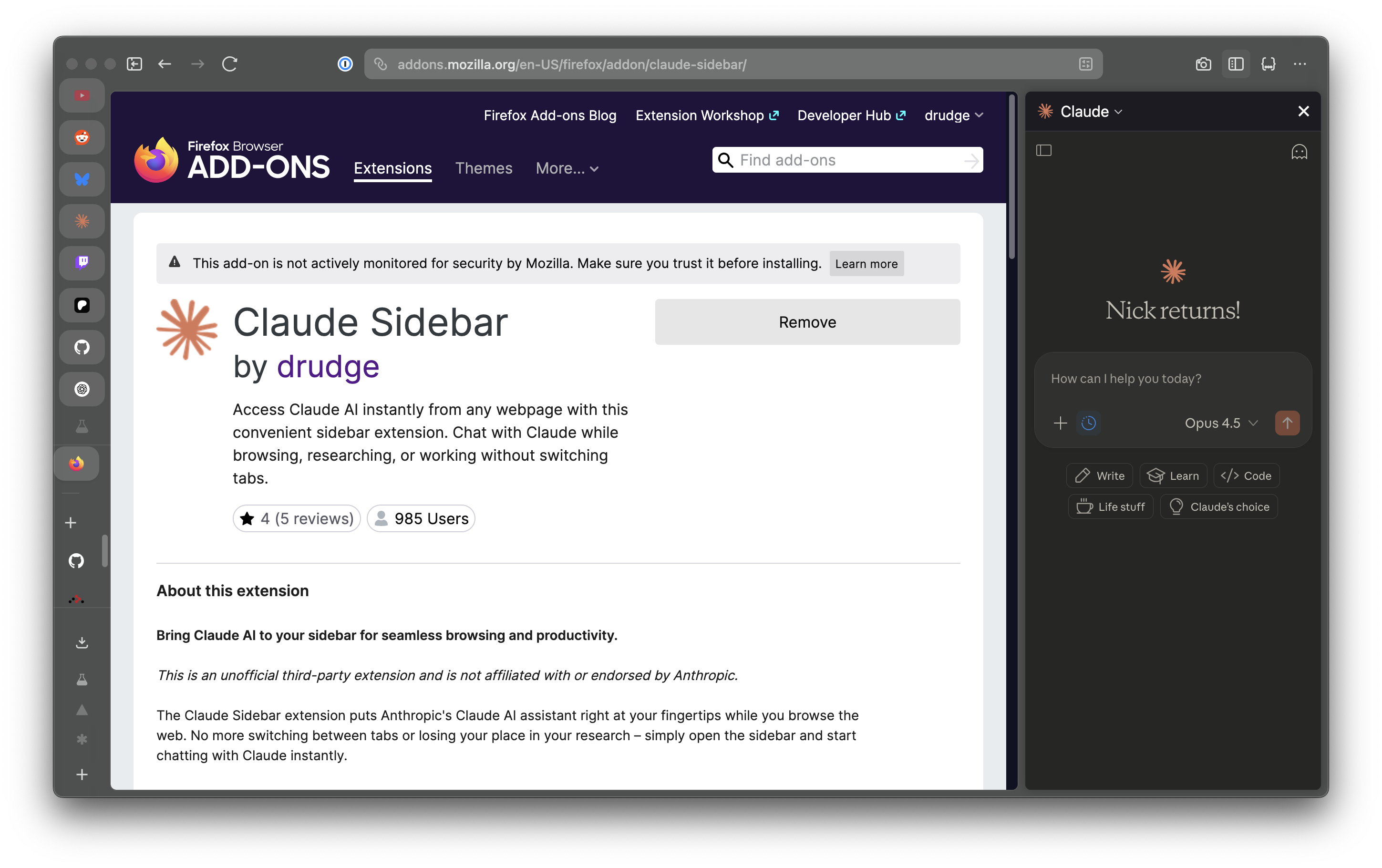Toggle the side panel button
Screen dimensions: 1382x868
(1236, 64)
